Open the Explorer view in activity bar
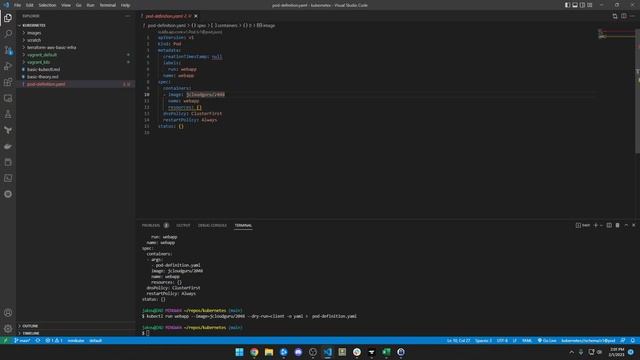The image size is (640, 360). pos(8,18)
